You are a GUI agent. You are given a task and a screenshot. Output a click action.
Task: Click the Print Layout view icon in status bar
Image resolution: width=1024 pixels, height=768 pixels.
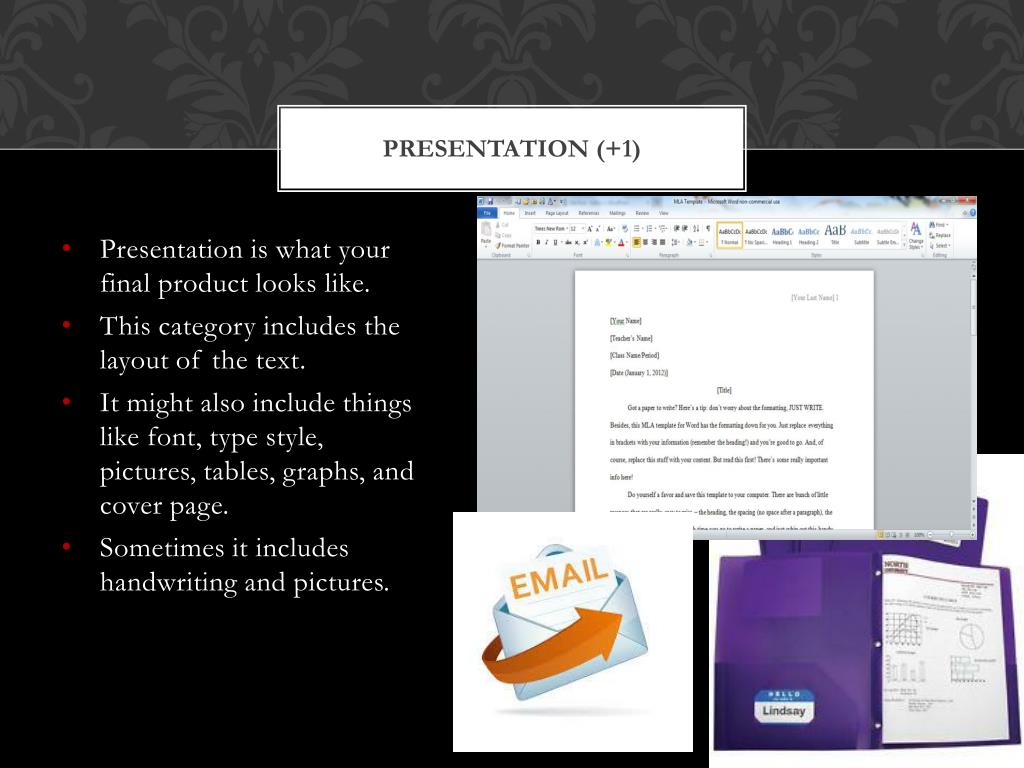click(x=880, y=534)
